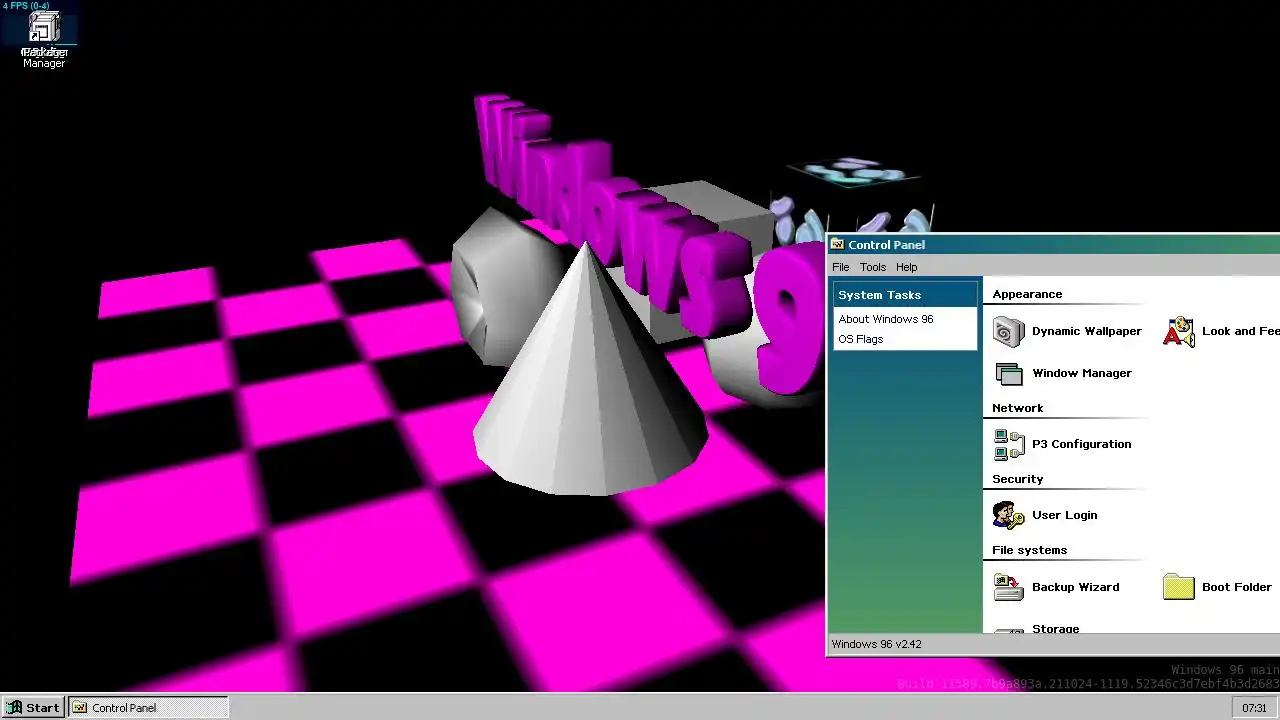Open the Help menu
Image resolution: width=1280 pixels, height=720 pixels.
pos(906,267)
